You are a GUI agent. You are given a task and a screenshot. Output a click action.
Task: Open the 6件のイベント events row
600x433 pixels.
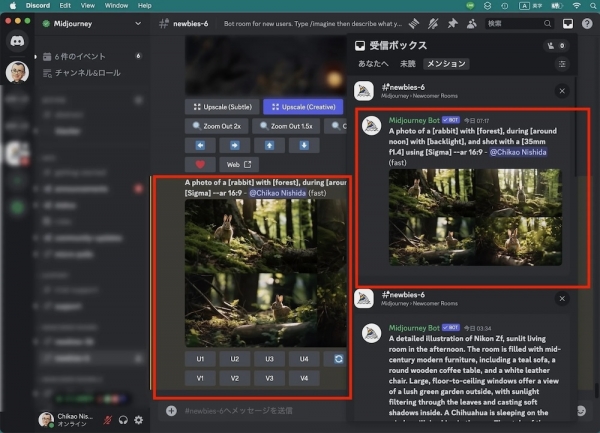pyautogui.click(x=93, y=56)
